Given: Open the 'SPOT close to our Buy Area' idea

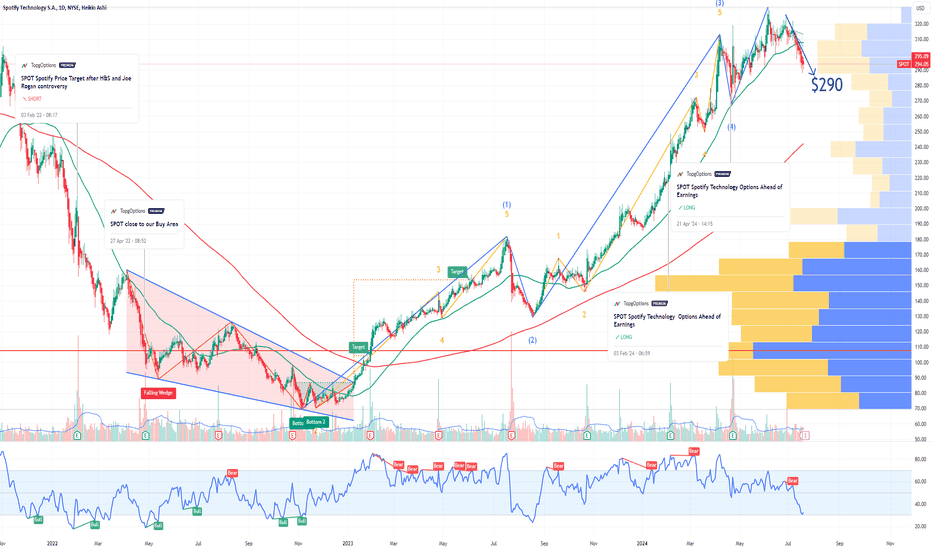Looking at the screenshot, I should click(x=144, y=224).
